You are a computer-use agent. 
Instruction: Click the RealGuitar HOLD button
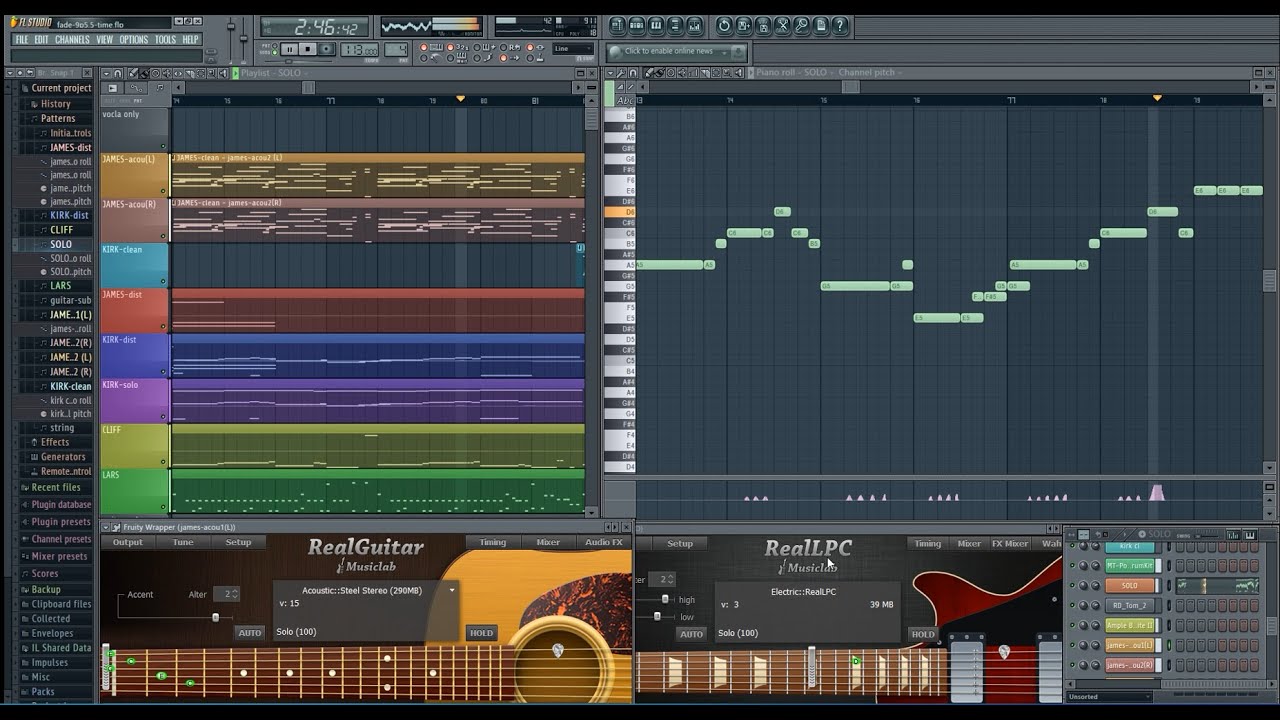[482, 633]
